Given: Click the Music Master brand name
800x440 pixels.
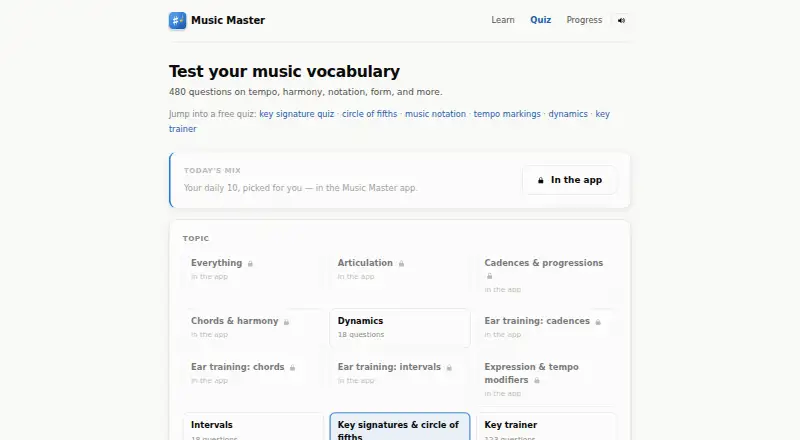Looking at the screenshot, I should [x=228, y=20].
